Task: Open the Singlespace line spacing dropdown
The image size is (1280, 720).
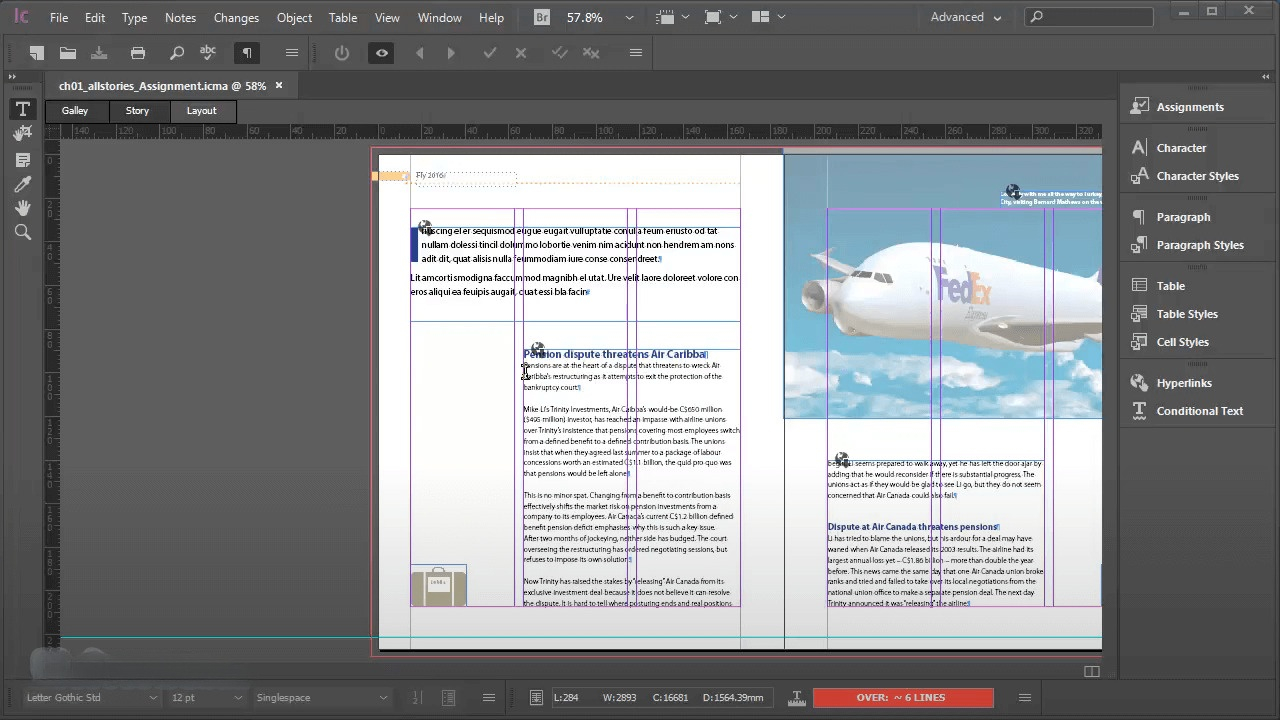Action: click(x=382, y=698)
